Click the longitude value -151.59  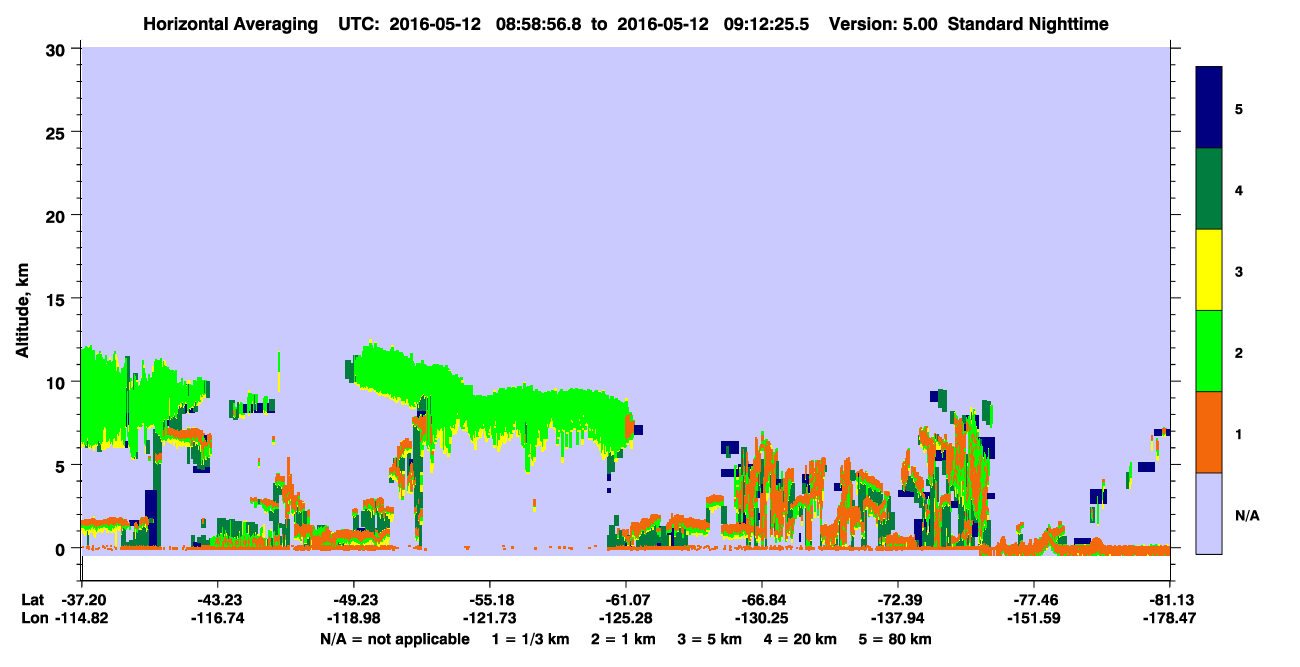coord(1034,618)
